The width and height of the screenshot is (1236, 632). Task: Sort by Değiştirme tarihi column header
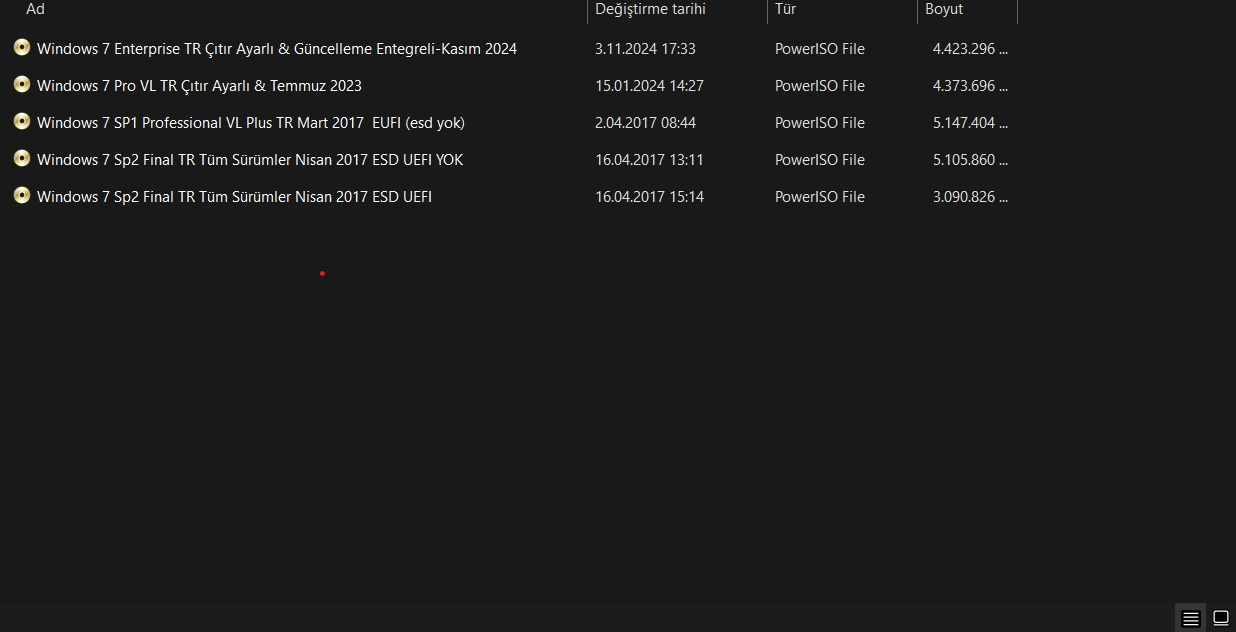(x=650, y=9)
